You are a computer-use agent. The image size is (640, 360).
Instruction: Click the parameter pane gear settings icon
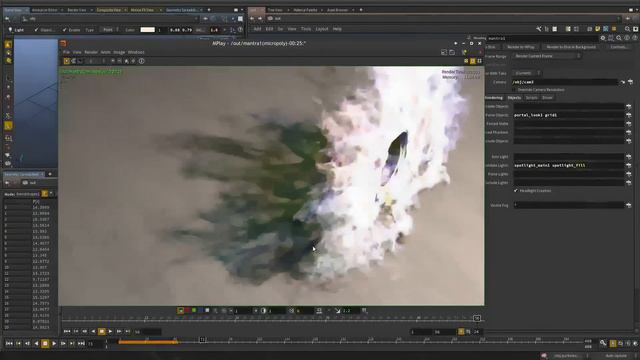coord(603,38)
